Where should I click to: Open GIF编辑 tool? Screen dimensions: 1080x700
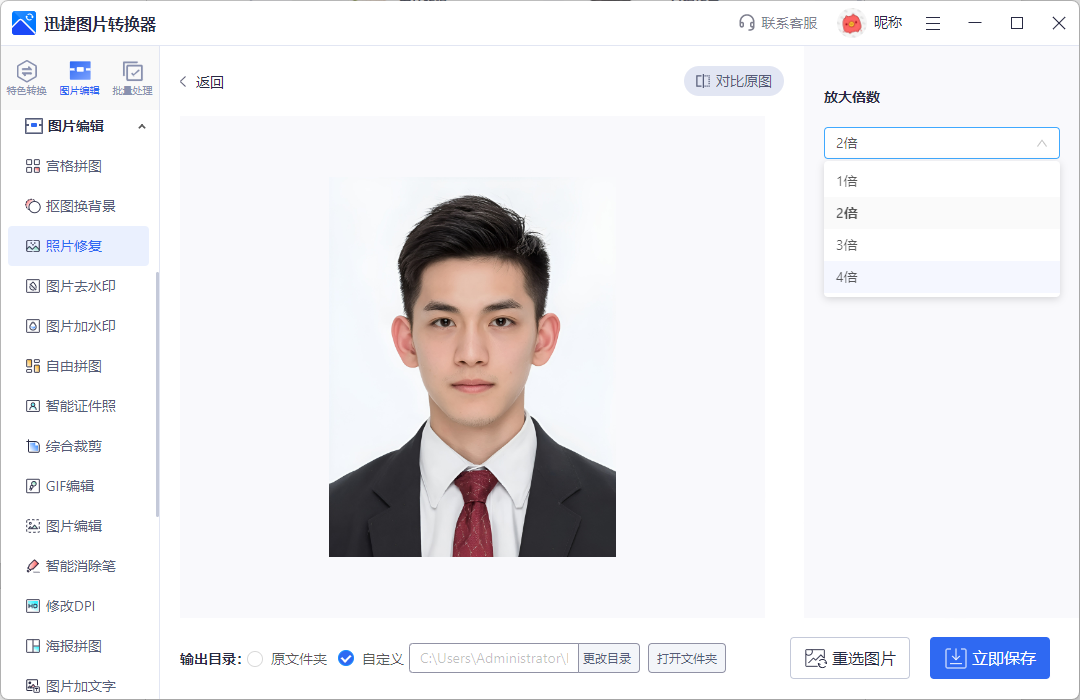79,486
